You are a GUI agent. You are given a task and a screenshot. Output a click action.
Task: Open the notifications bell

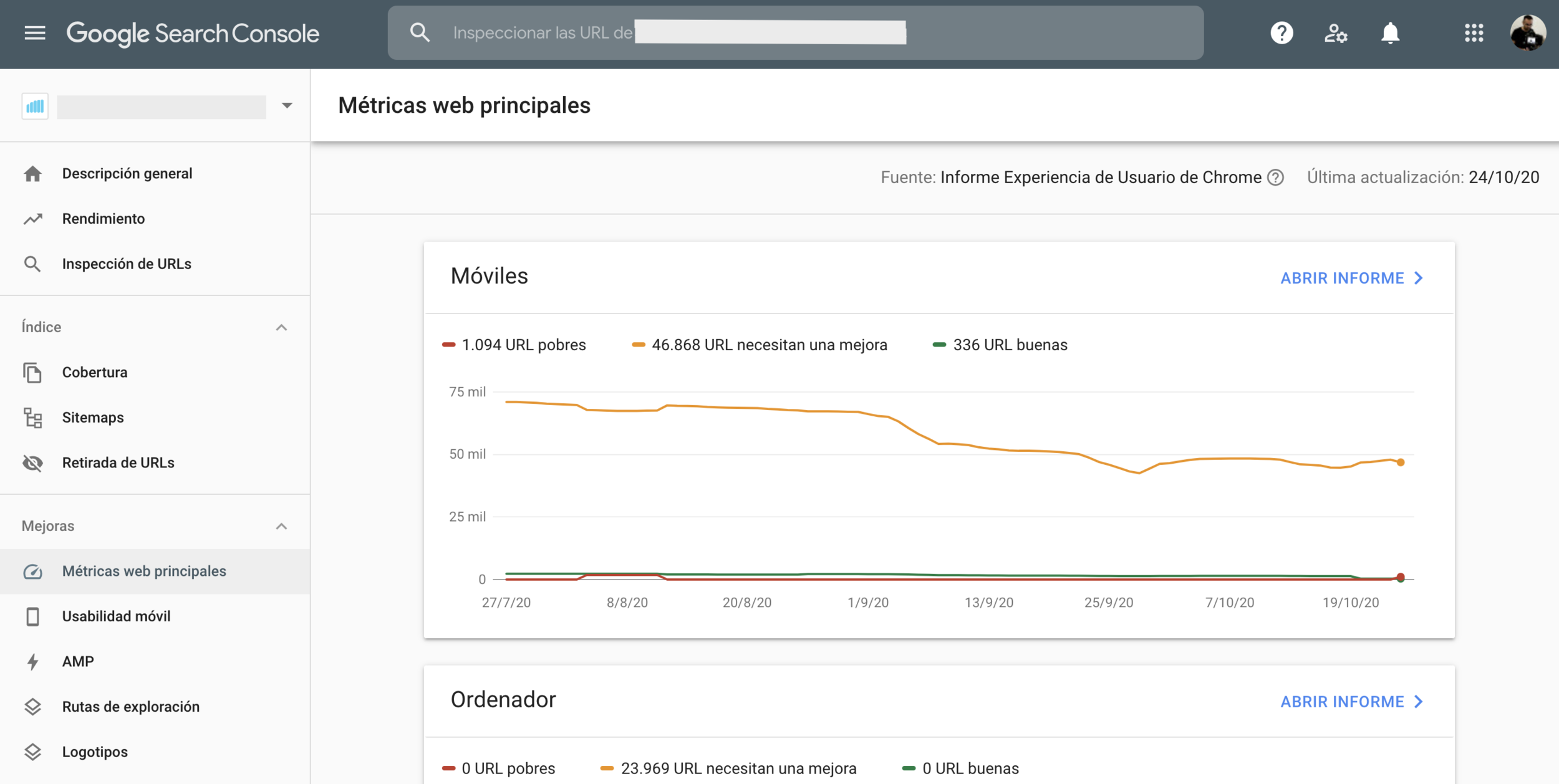pos(1390,33)
